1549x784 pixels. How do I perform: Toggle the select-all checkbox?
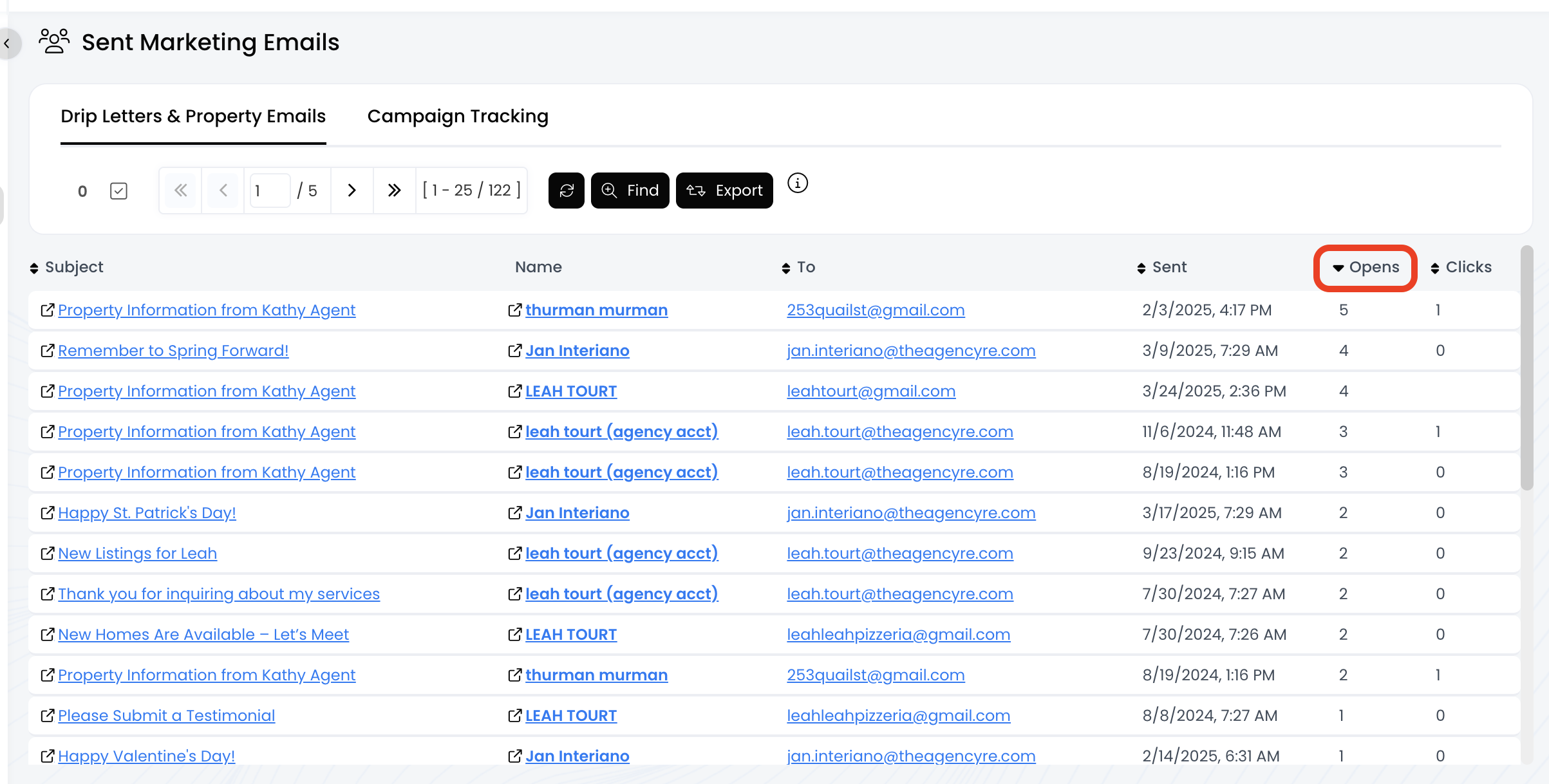tap(118, 191)
